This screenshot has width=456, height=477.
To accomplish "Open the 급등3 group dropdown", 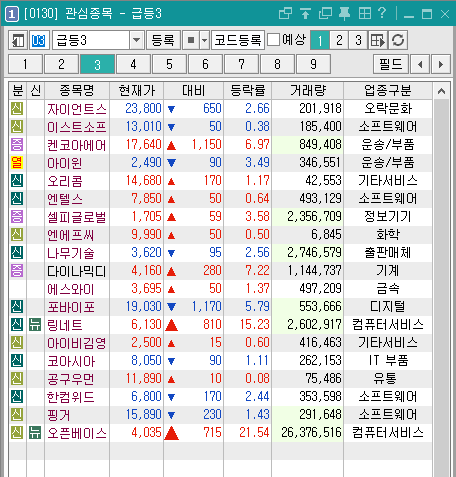I will pyautogui.click(x=136, y=40).
